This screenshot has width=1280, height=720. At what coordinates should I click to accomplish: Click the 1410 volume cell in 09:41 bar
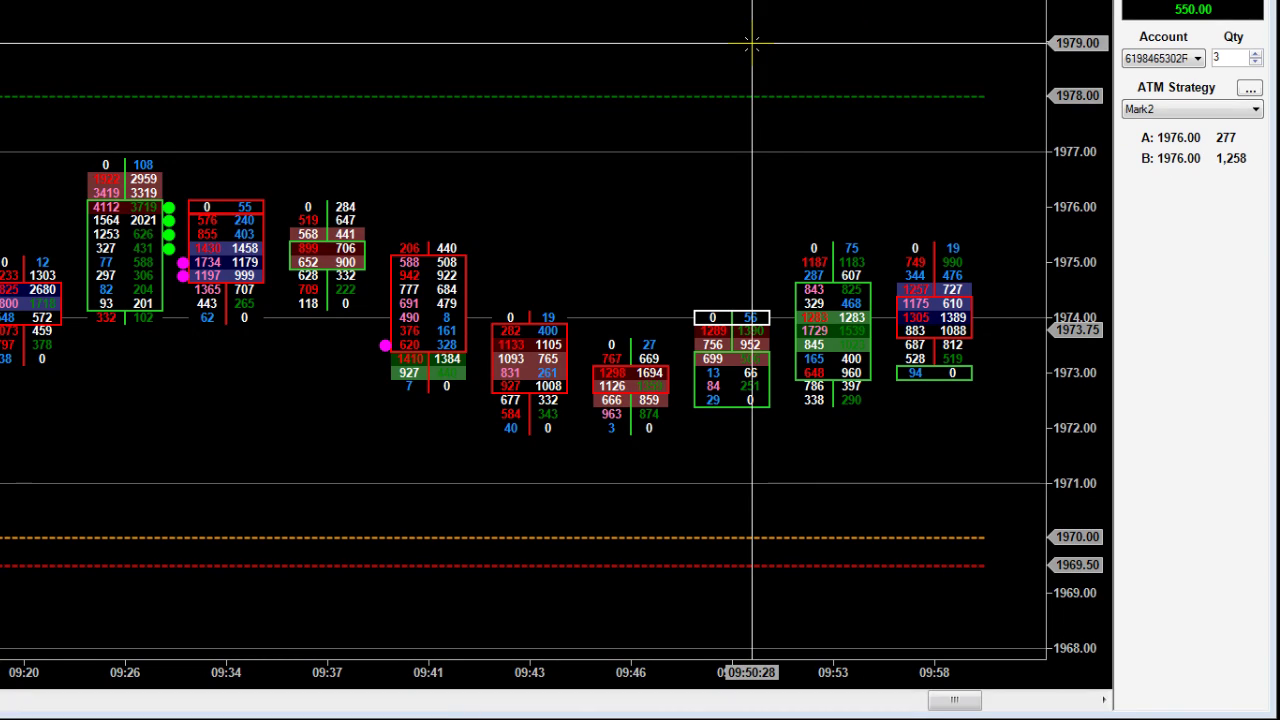[x=409, y=359]
